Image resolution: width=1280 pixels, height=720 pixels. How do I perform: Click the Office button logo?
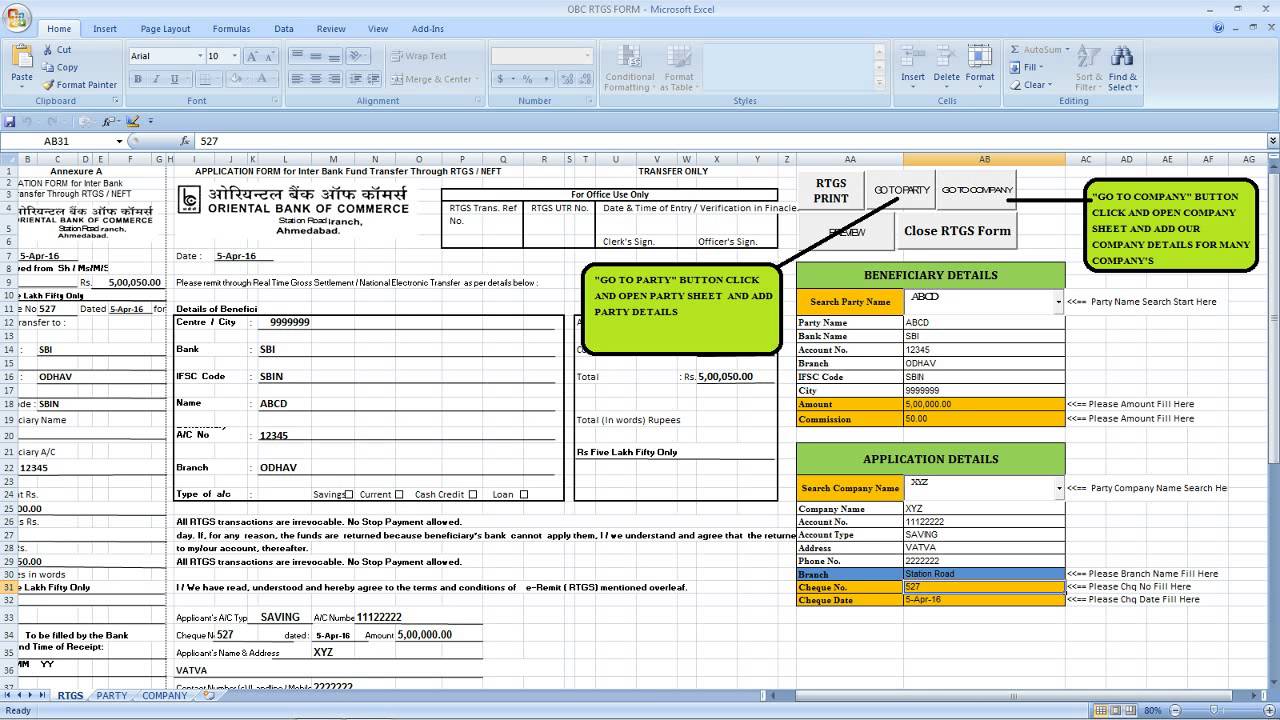(17, 17)
